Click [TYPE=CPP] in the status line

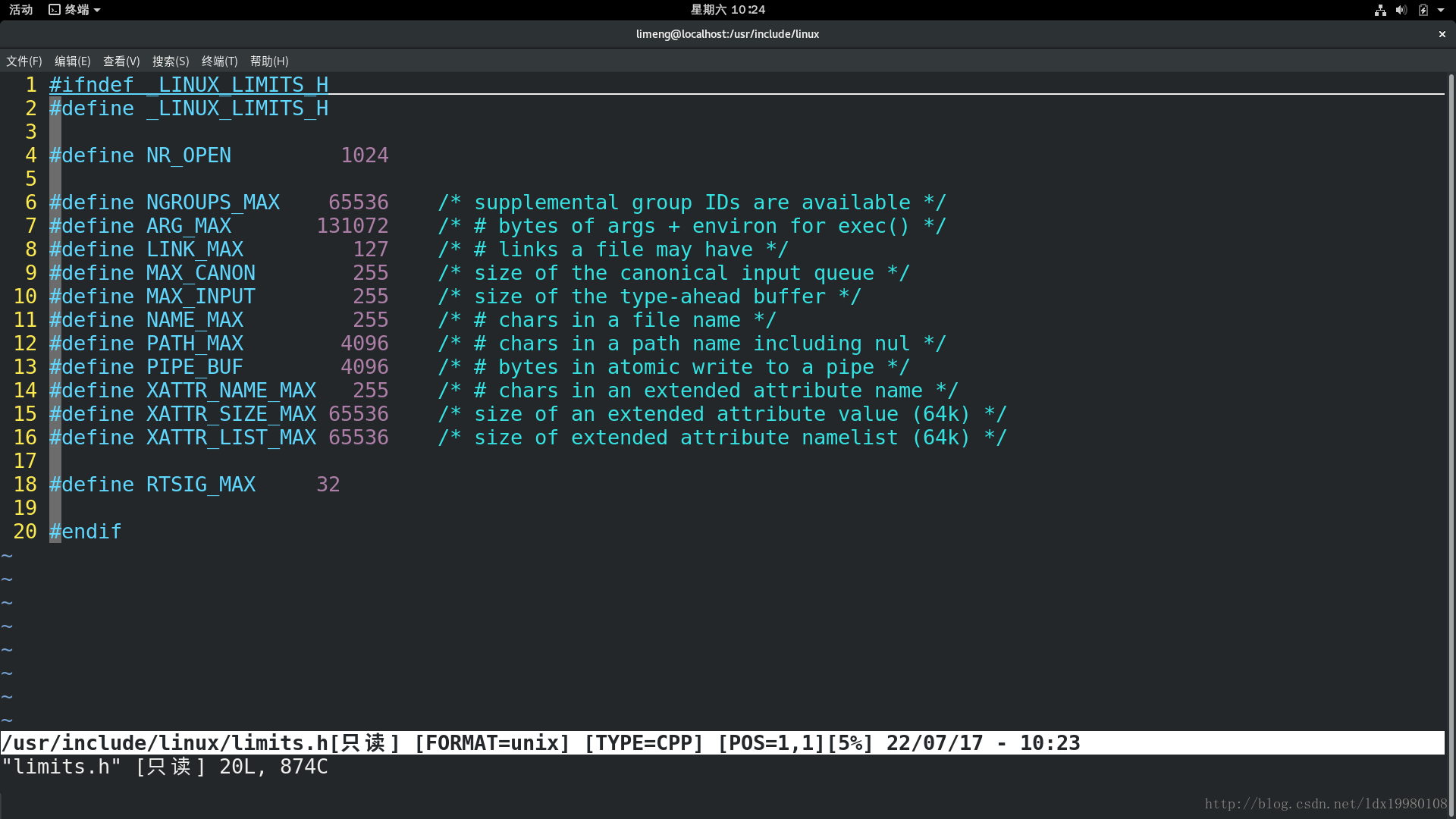pyautogui.click(x=644, y=743)
